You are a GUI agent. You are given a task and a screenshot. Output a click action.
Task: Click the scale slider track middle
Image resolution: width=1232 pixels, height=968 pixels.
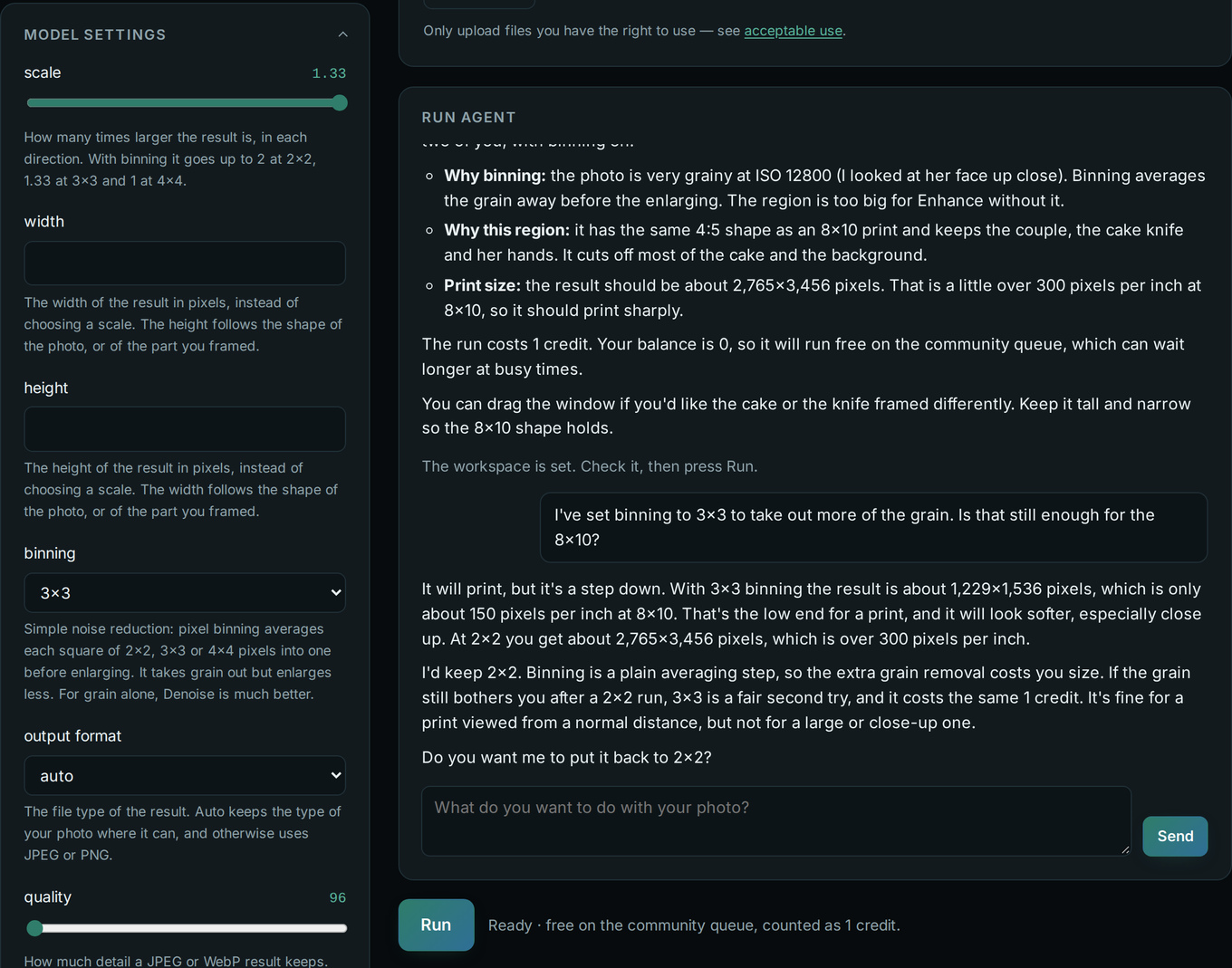[x=188, y=103]
